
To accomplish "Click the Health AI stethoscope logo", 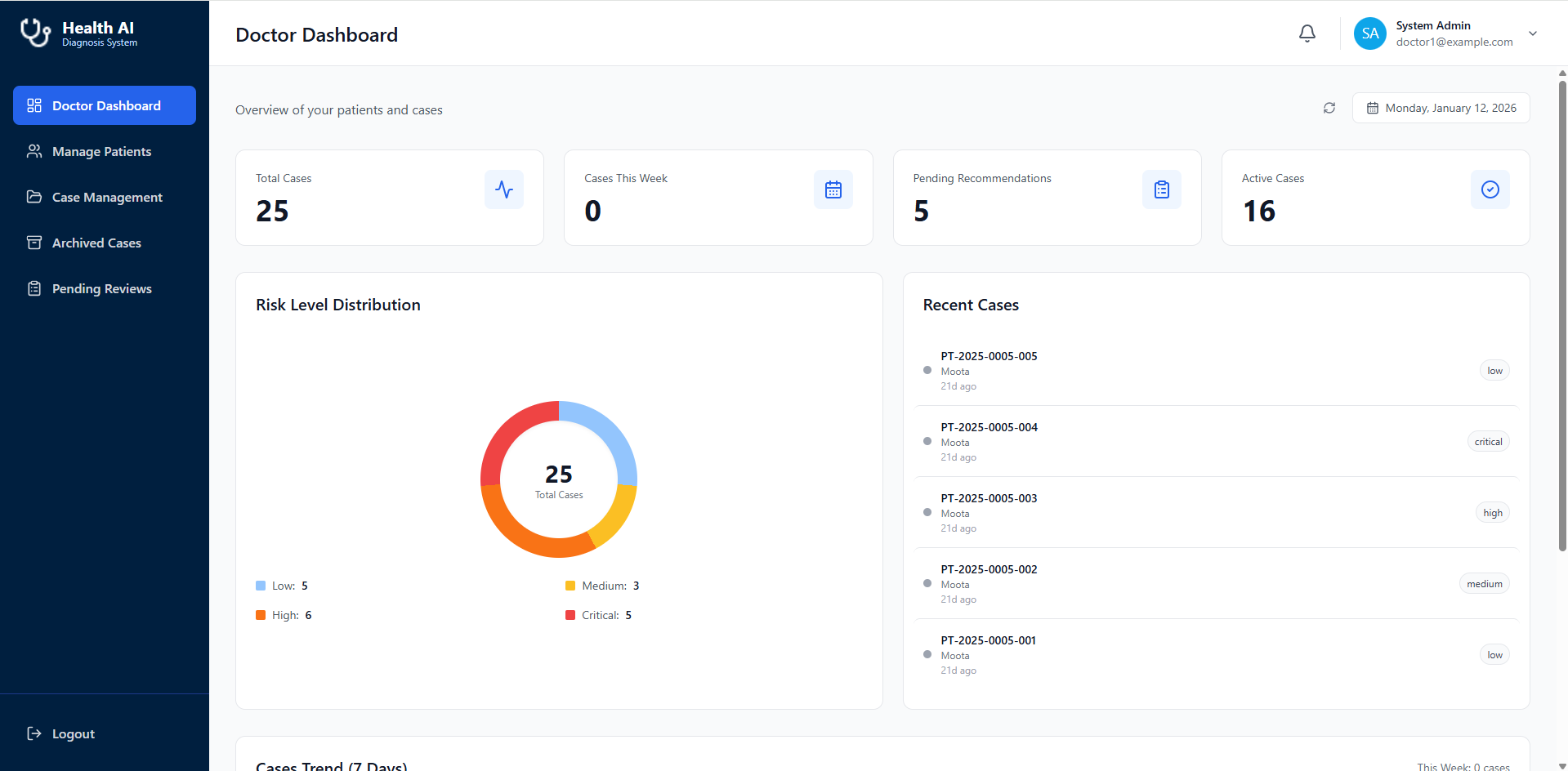I will 35,33.
